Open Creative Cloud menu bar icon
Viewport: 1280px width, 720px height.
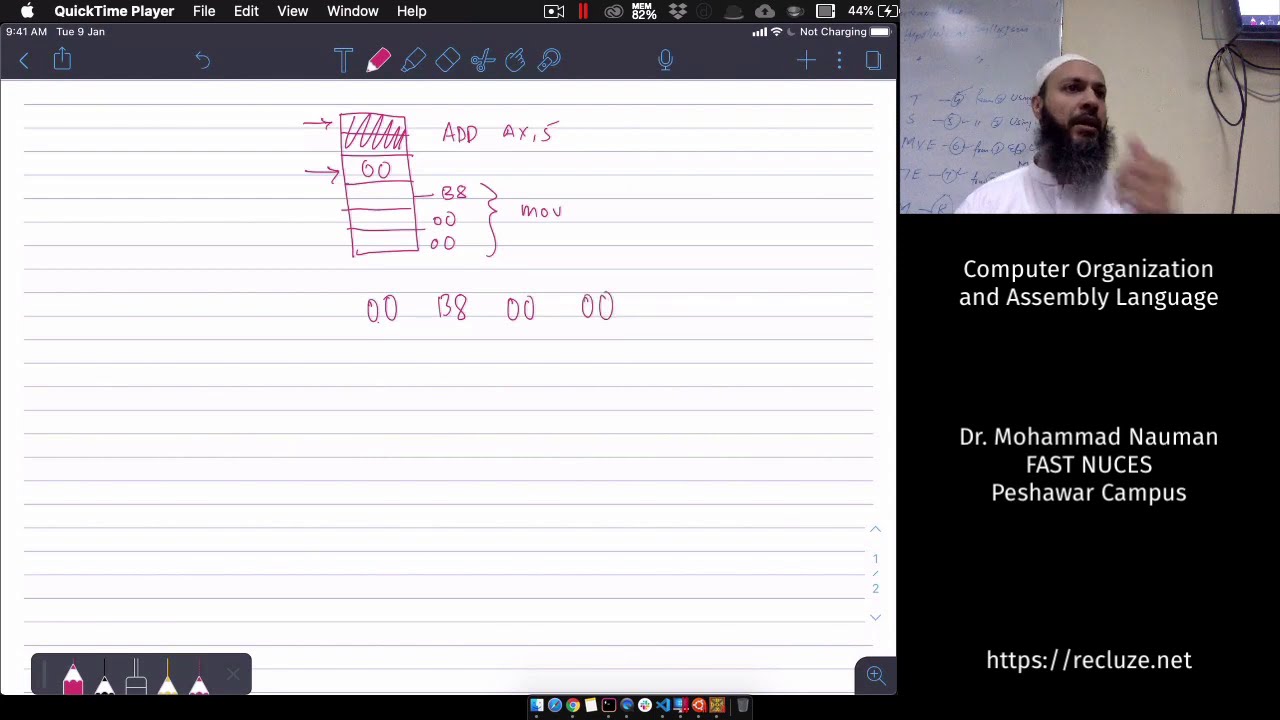point(614,11)
